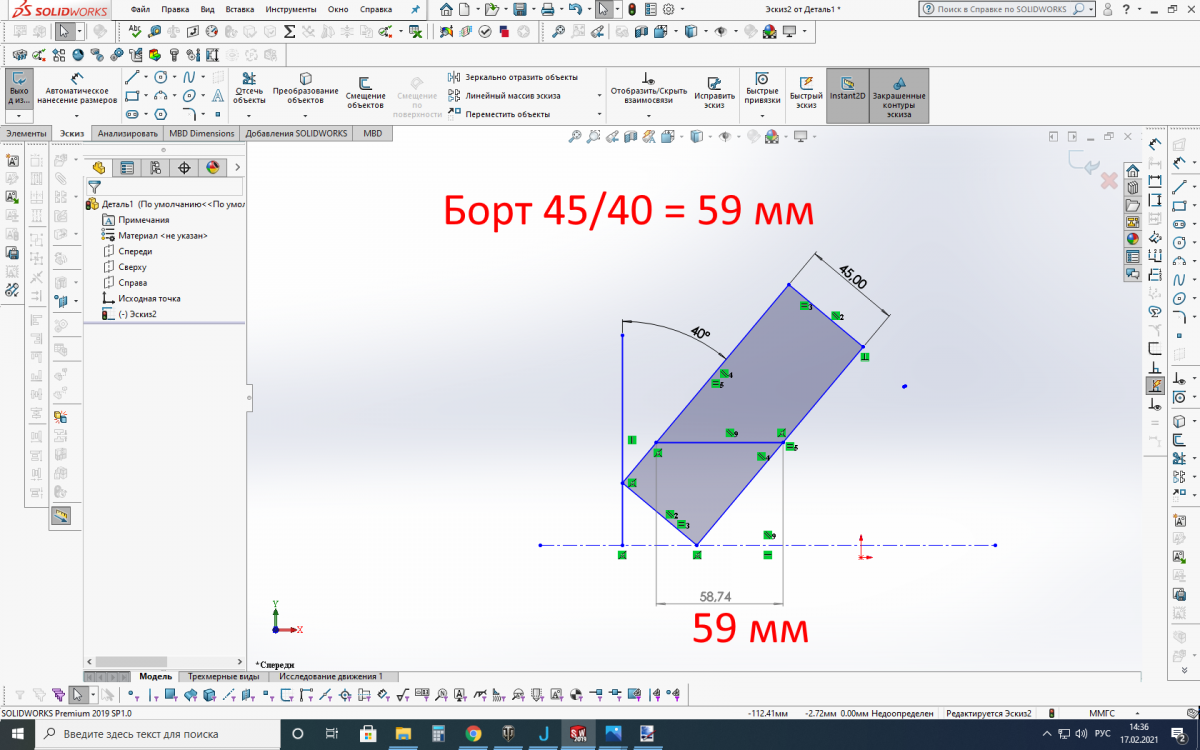Open SOLIDWORKS Options gear icon
The width and height of the screenshot is (1200, 750).
coord(668,9)
